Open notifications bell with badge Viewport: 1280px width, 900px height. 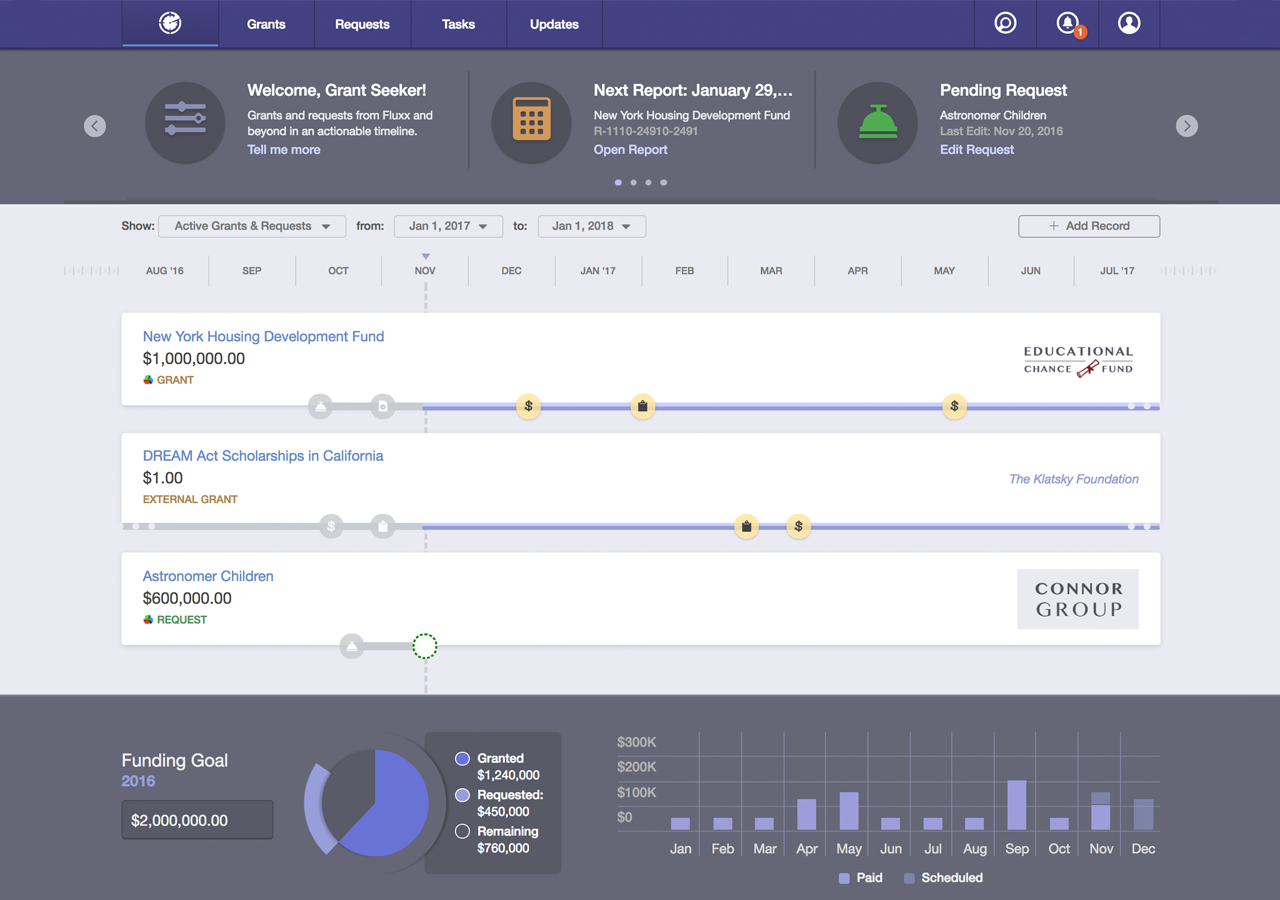[x=1068, y=23]
